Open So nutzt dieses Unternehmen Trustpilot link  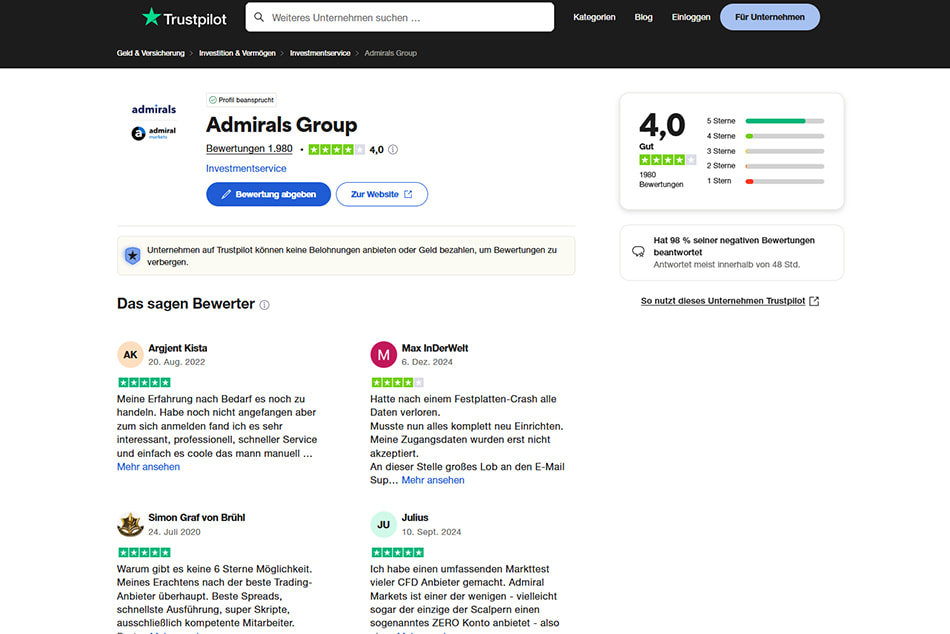click(729, 301)
